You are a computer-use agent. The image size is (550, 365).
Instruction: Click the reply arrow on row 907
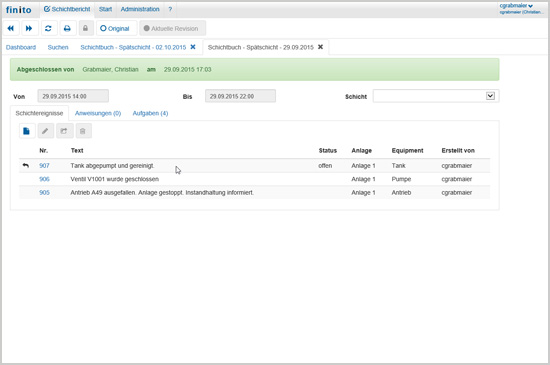(26, 165)
